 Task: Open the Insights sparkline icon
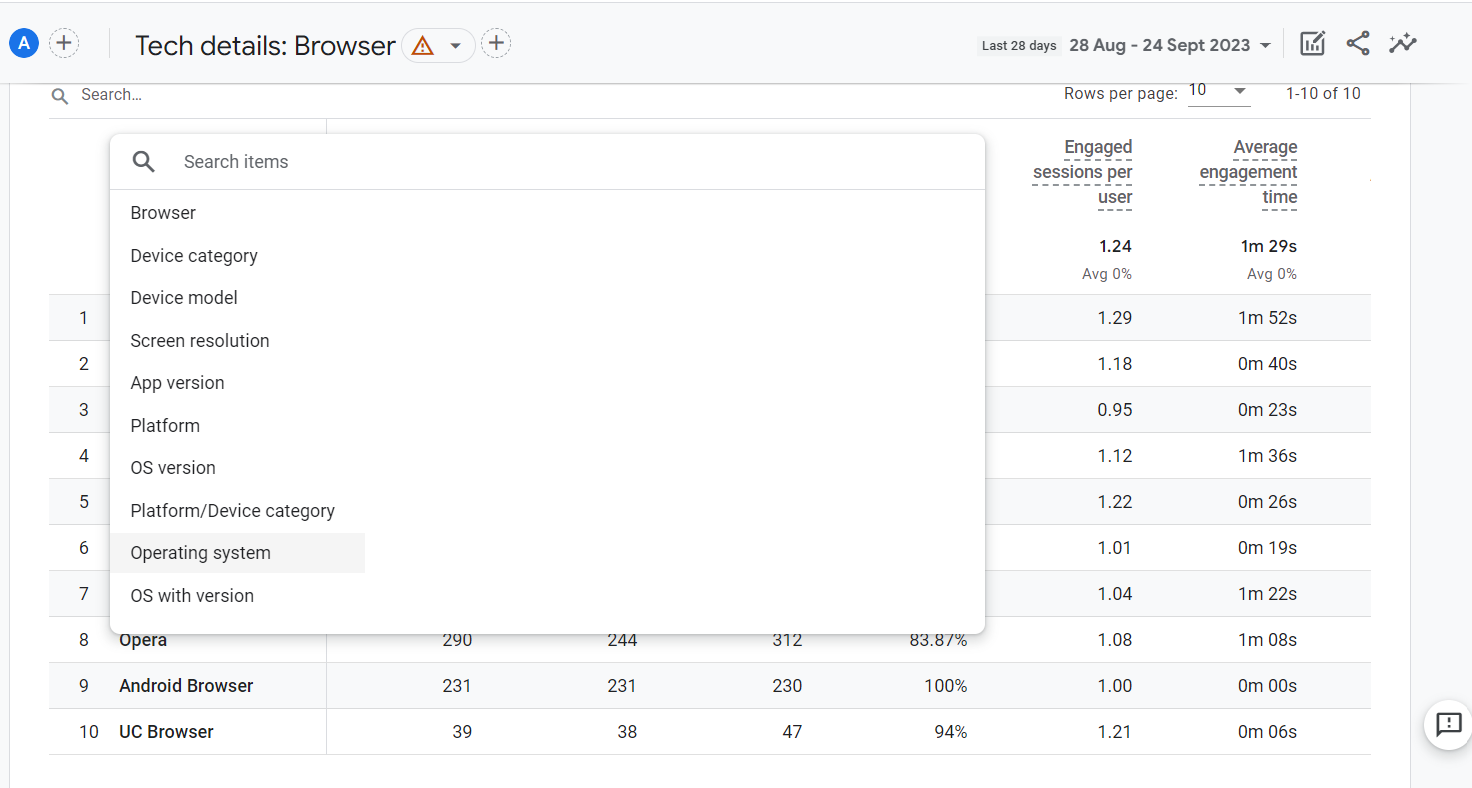tap(1402, 43)
